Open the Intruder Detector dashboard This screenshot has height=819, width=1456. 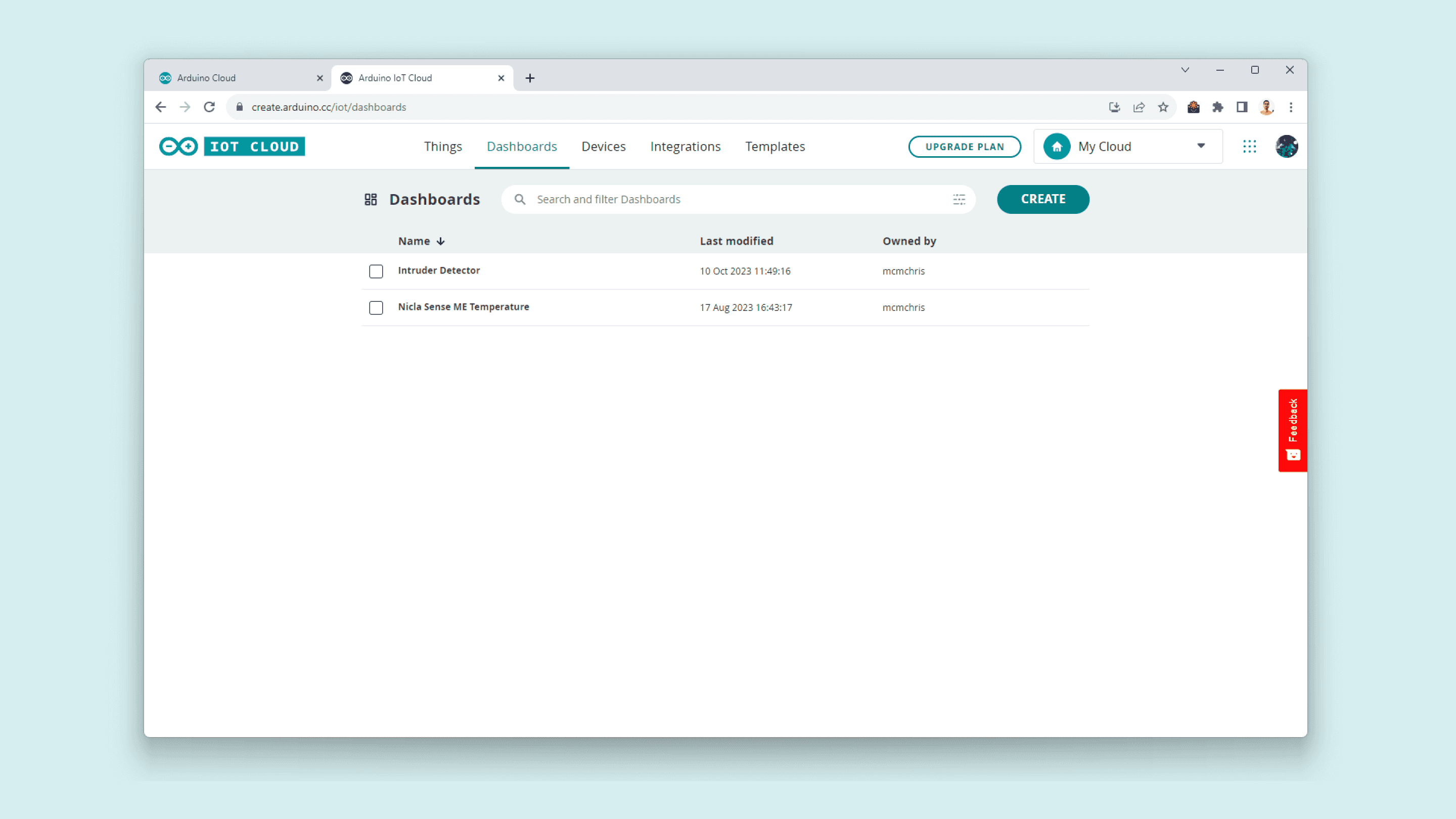pyautogui.click(x=439, y=270)
